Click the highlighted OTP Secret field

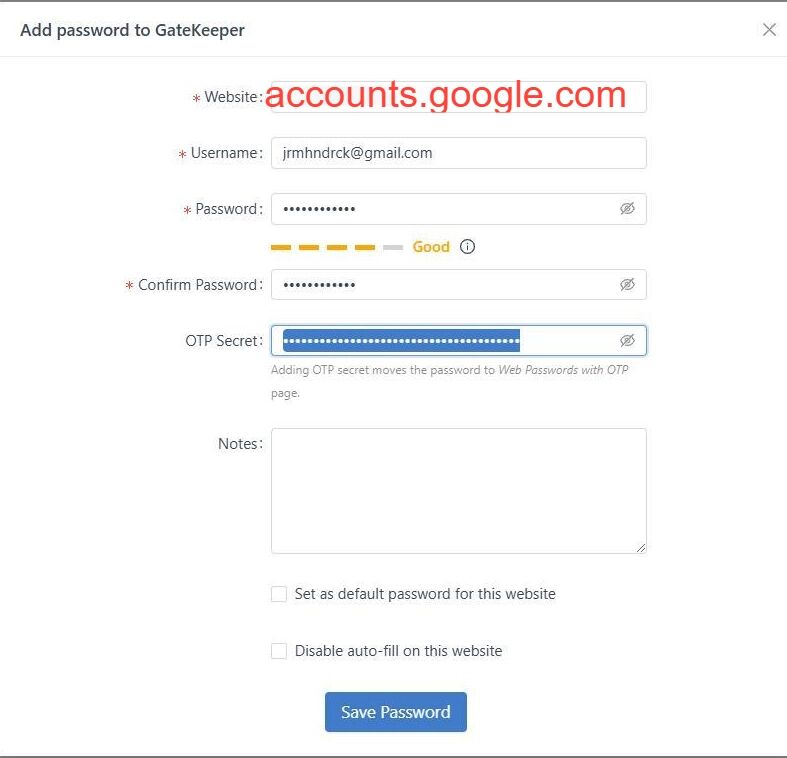[458, 341]
